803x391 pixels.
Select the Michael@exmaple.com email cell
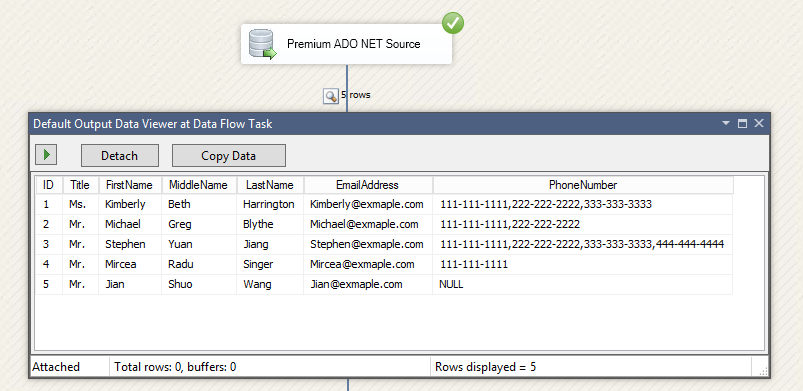(x=368, y=224)
